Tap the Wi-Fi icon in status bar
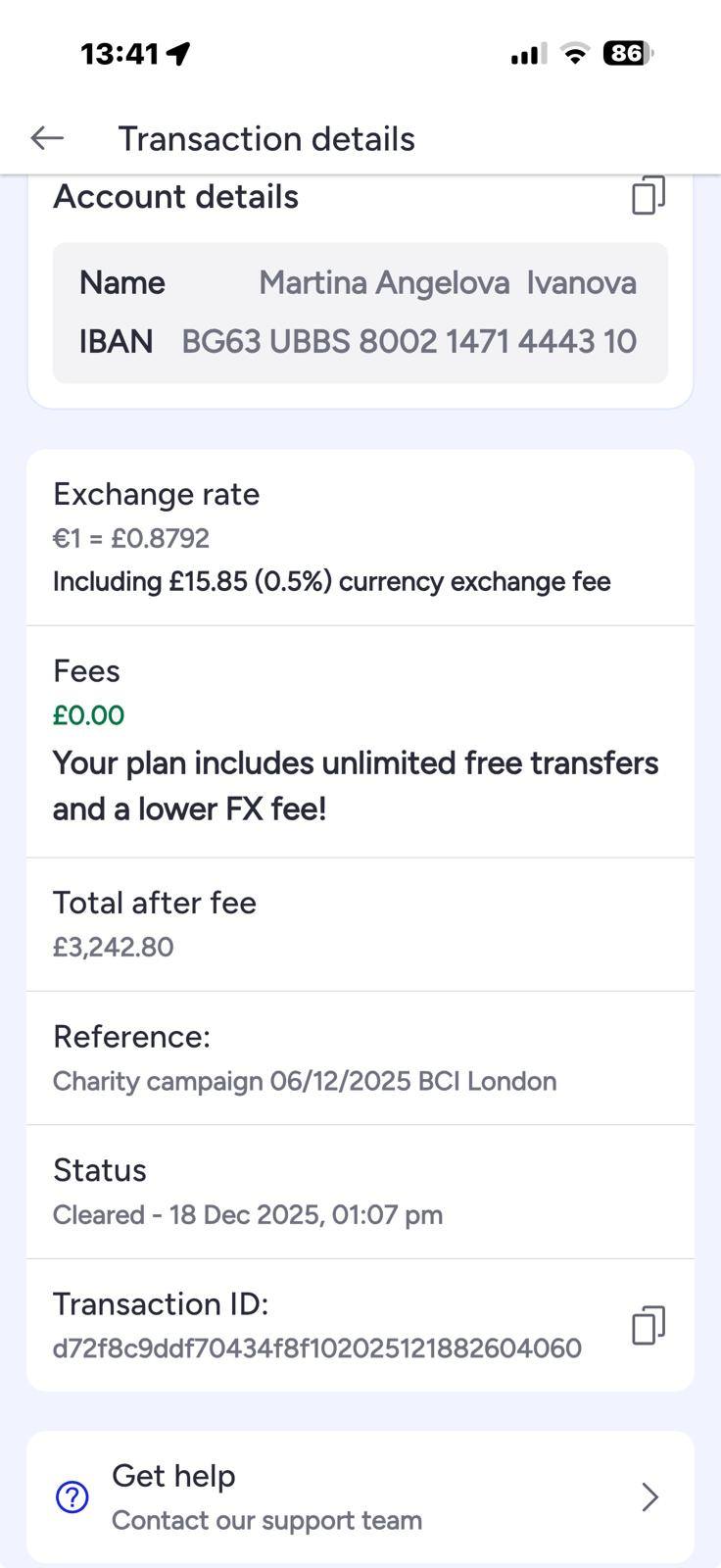Image resolution: width=721 pixels, height=1568 pixels. pos(575,54)
